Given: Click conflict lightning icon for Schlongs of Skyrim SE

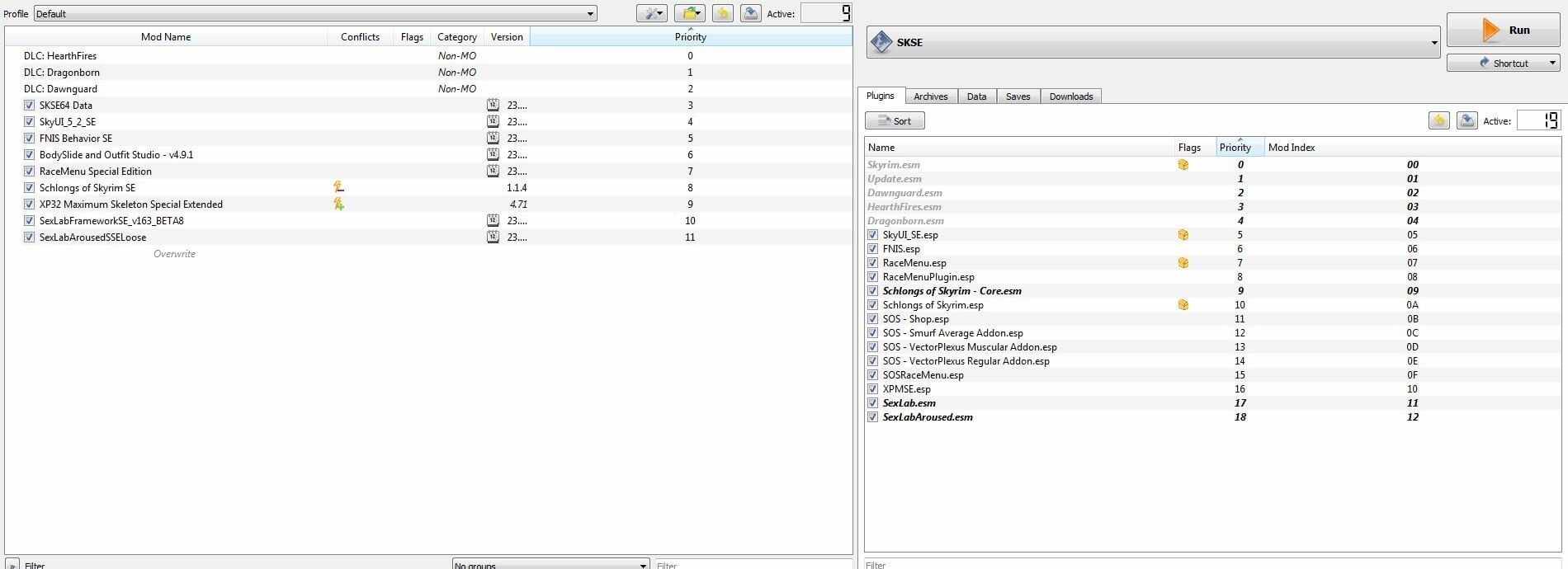Looking at the screenshot, I should (x=338, y=187).
